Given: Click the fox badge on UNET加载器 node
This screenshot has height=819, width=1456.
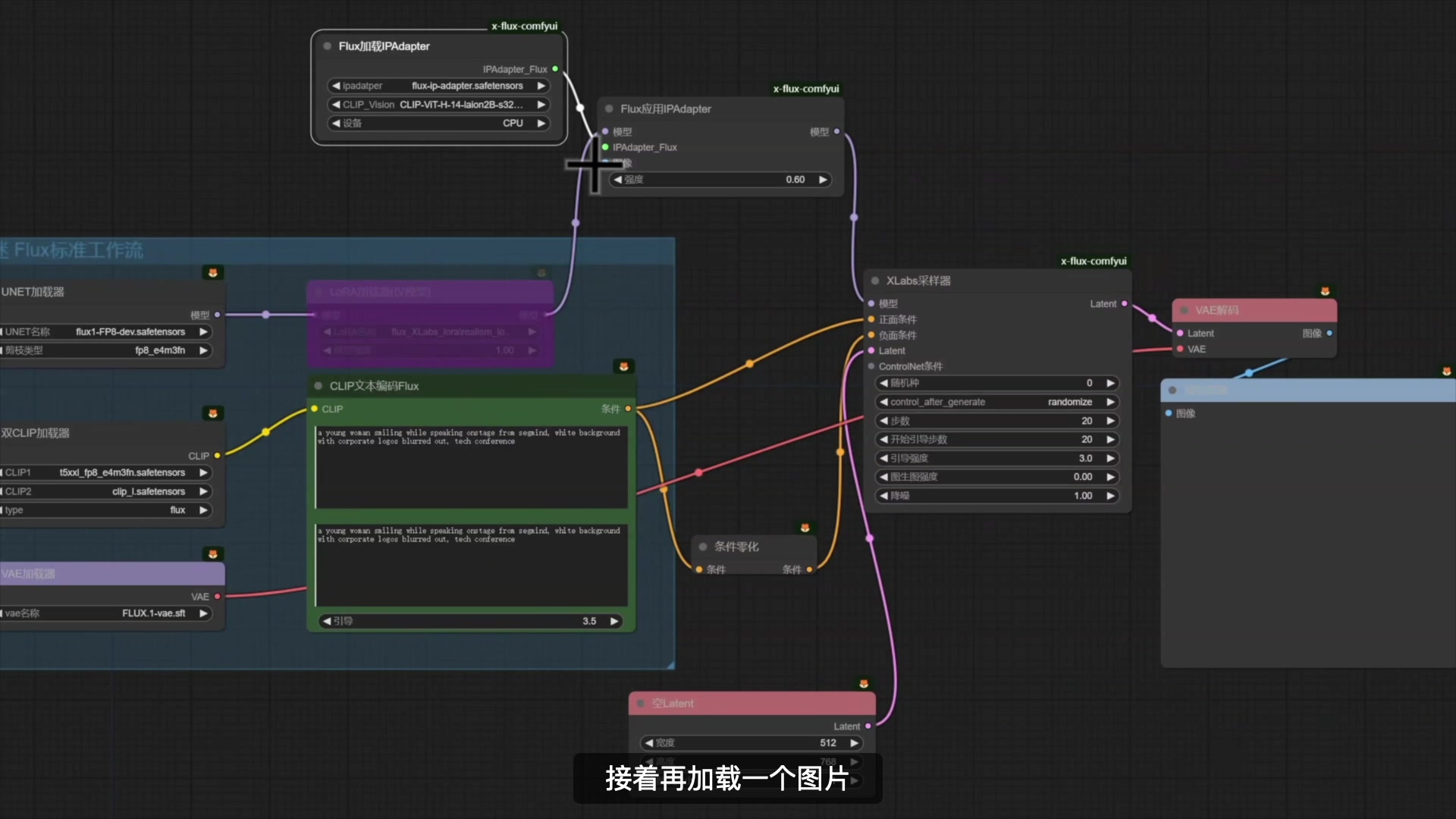Looking at the screenshot, I should (x=213, y=272).
